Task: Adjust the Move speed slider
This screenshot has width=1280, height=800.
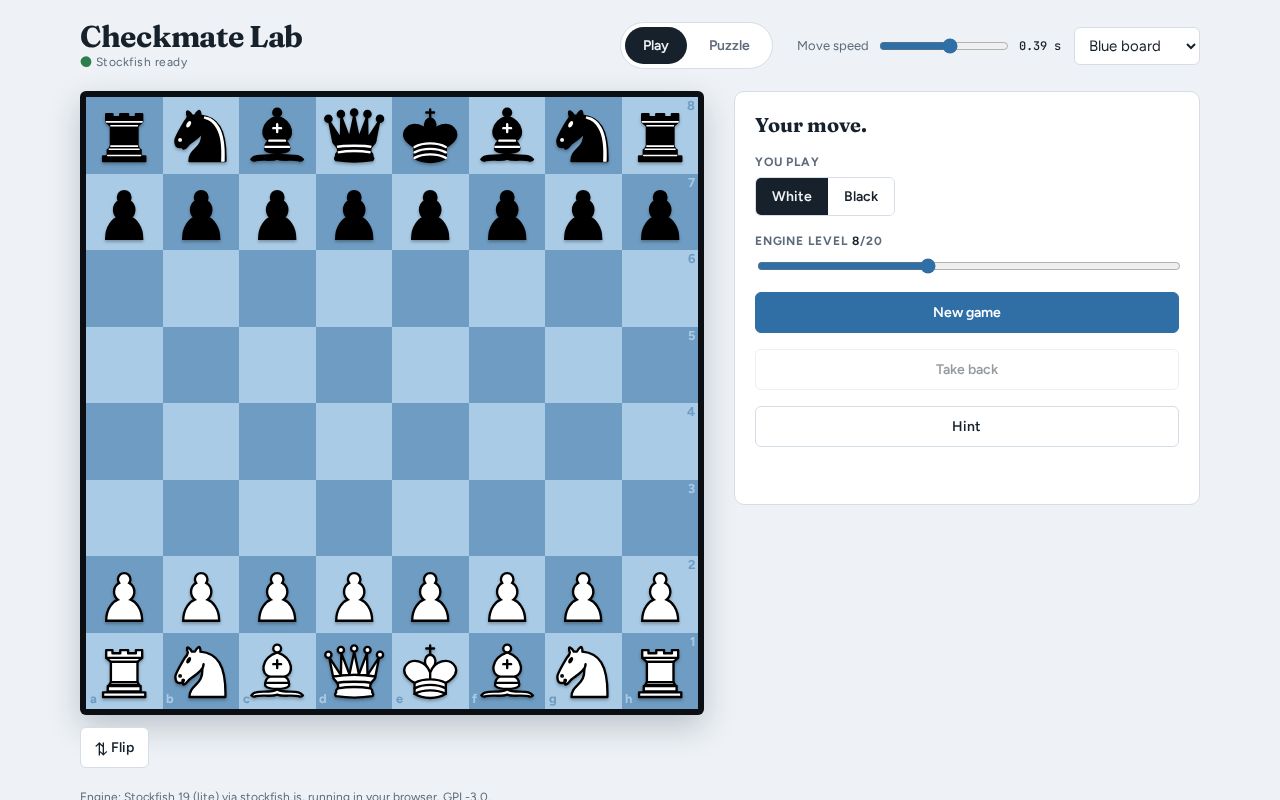Action: (x=944, y=46)
